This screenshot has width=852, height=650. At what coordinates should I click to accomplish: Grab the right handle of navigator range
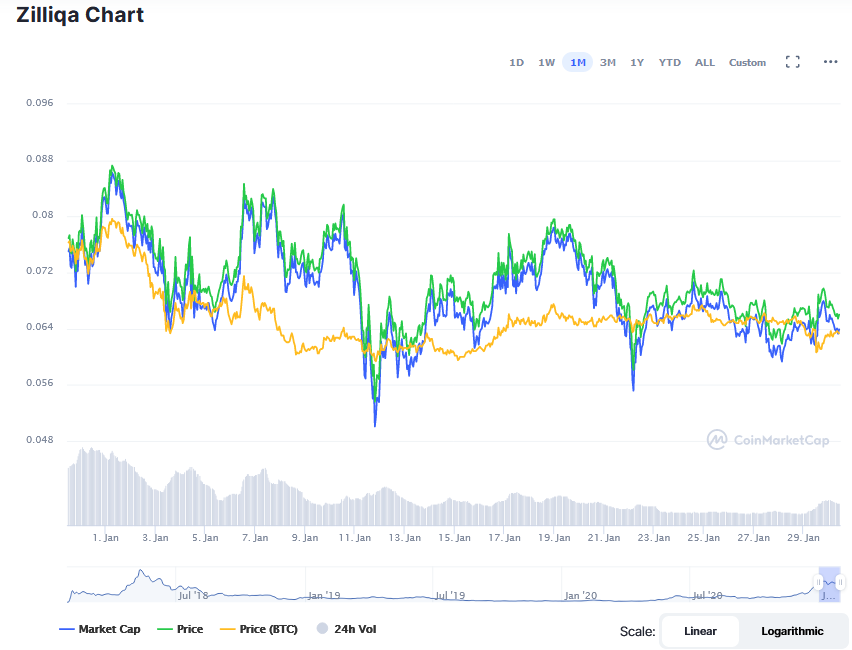[x=840, y=582]
